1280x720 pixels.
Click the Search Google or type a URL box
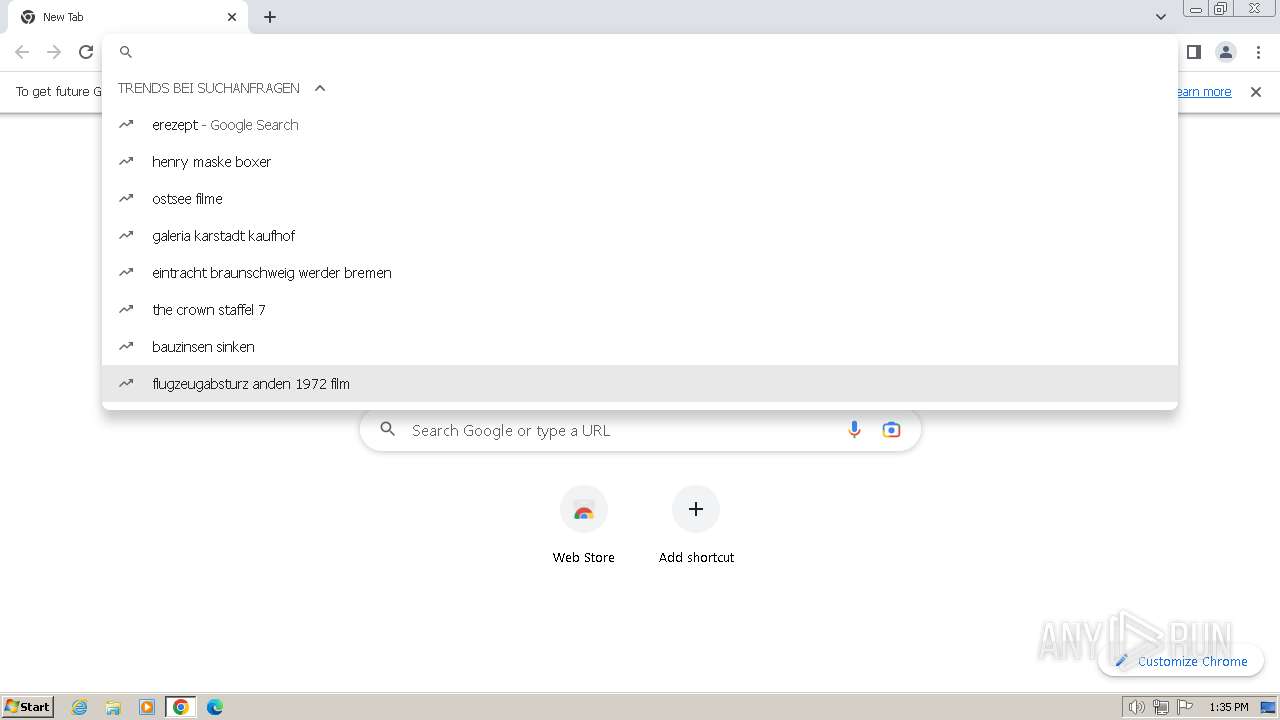pos(640,430)
